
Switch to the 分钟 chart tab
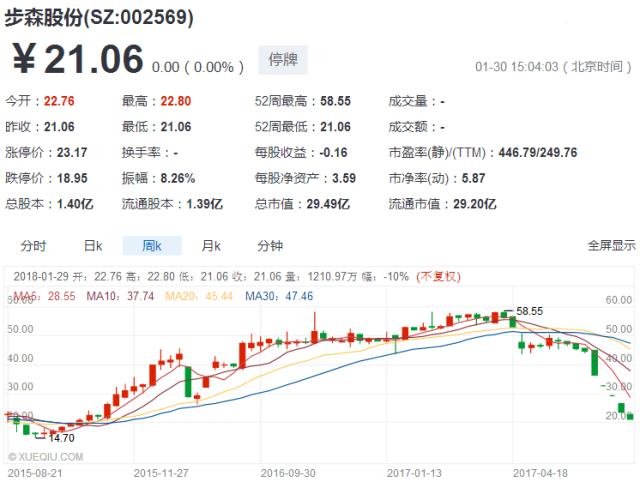(x=270, y=246)
